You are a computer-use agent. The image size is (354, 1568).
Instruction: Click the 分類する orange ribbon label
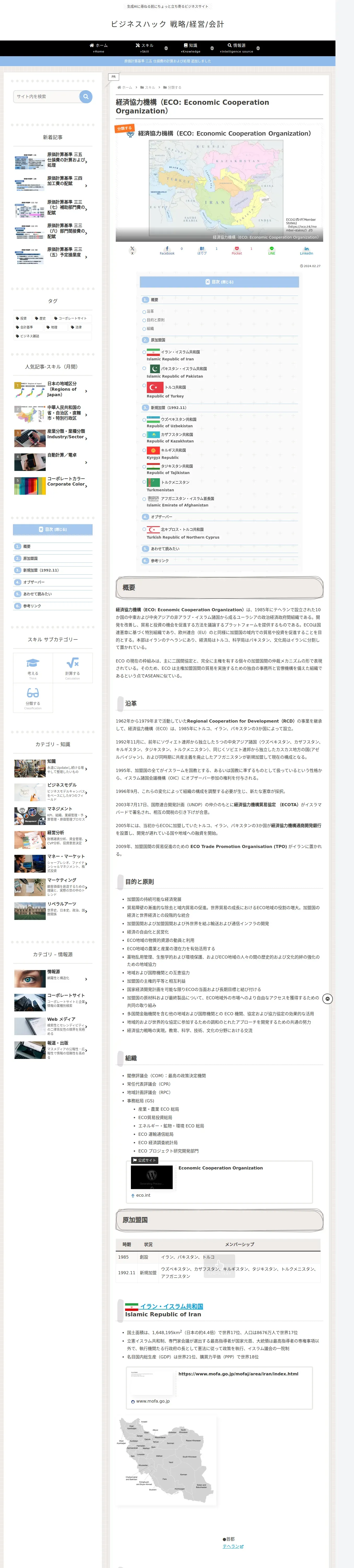124,128
